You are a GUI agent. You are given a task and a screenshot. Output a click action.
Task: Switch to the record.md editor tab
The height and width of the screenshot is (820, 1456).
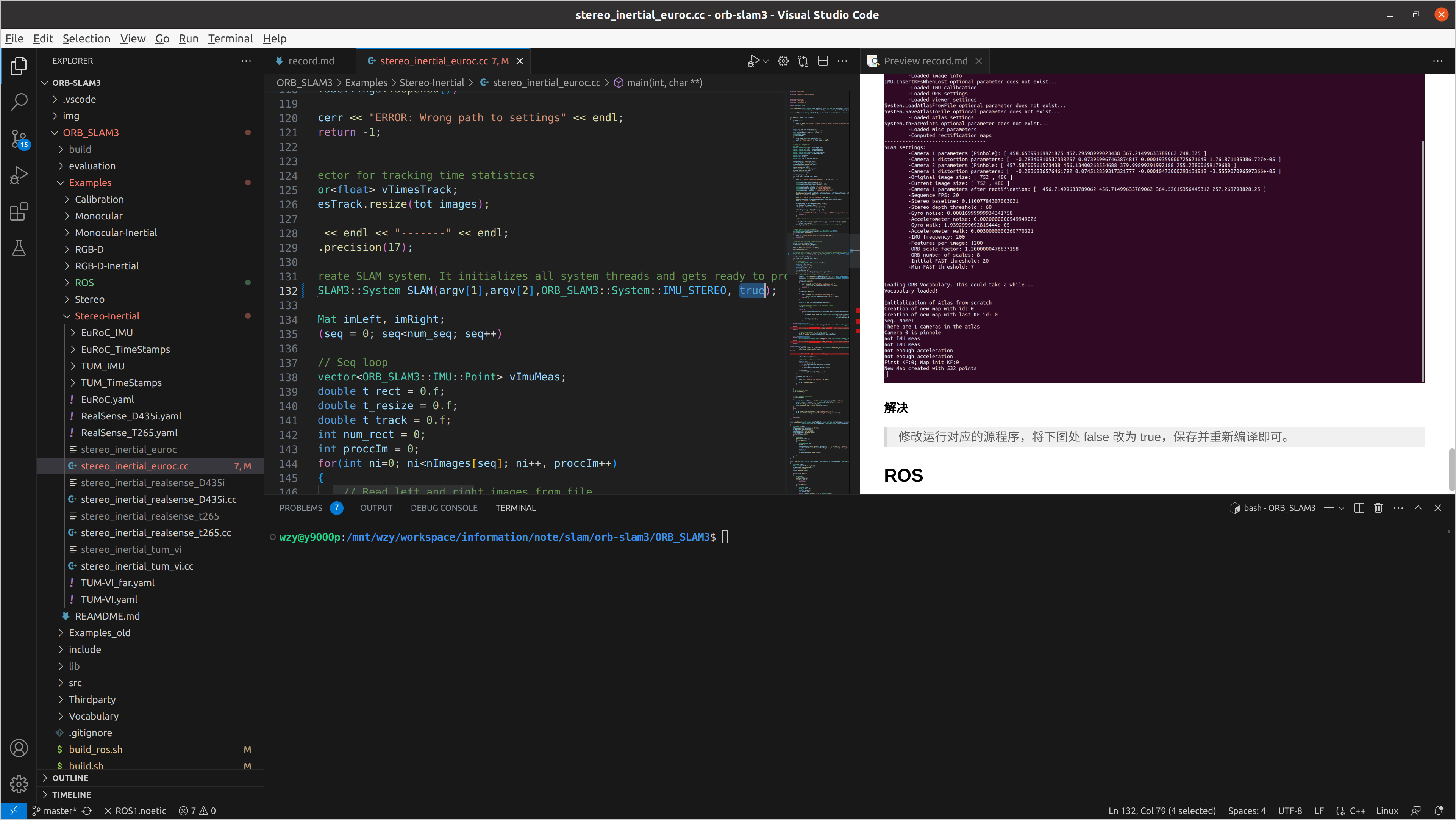[x=310, y=61]
